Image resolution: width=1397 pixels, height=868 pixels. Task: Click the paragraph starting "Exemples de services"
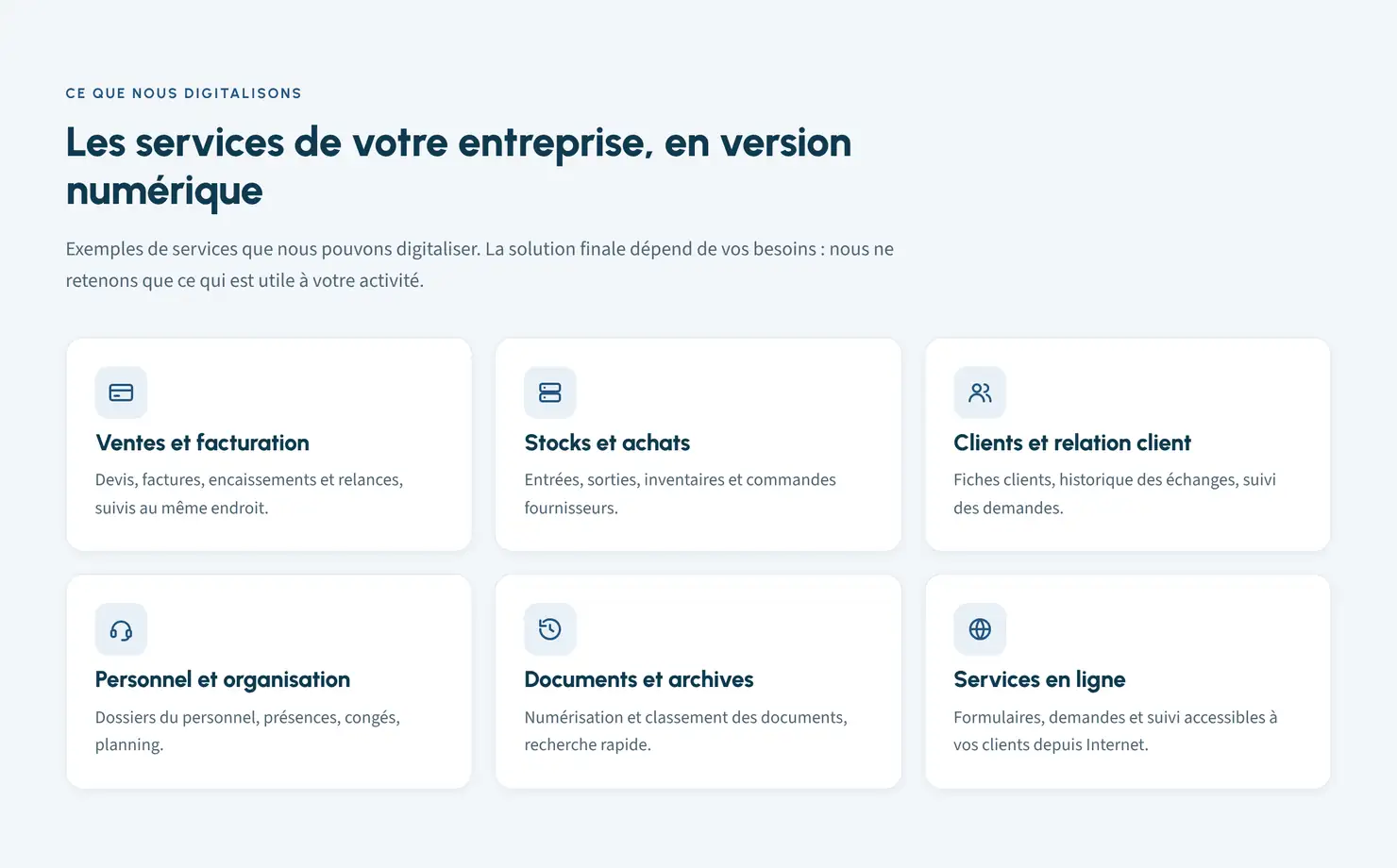click(x=480, y=264)
